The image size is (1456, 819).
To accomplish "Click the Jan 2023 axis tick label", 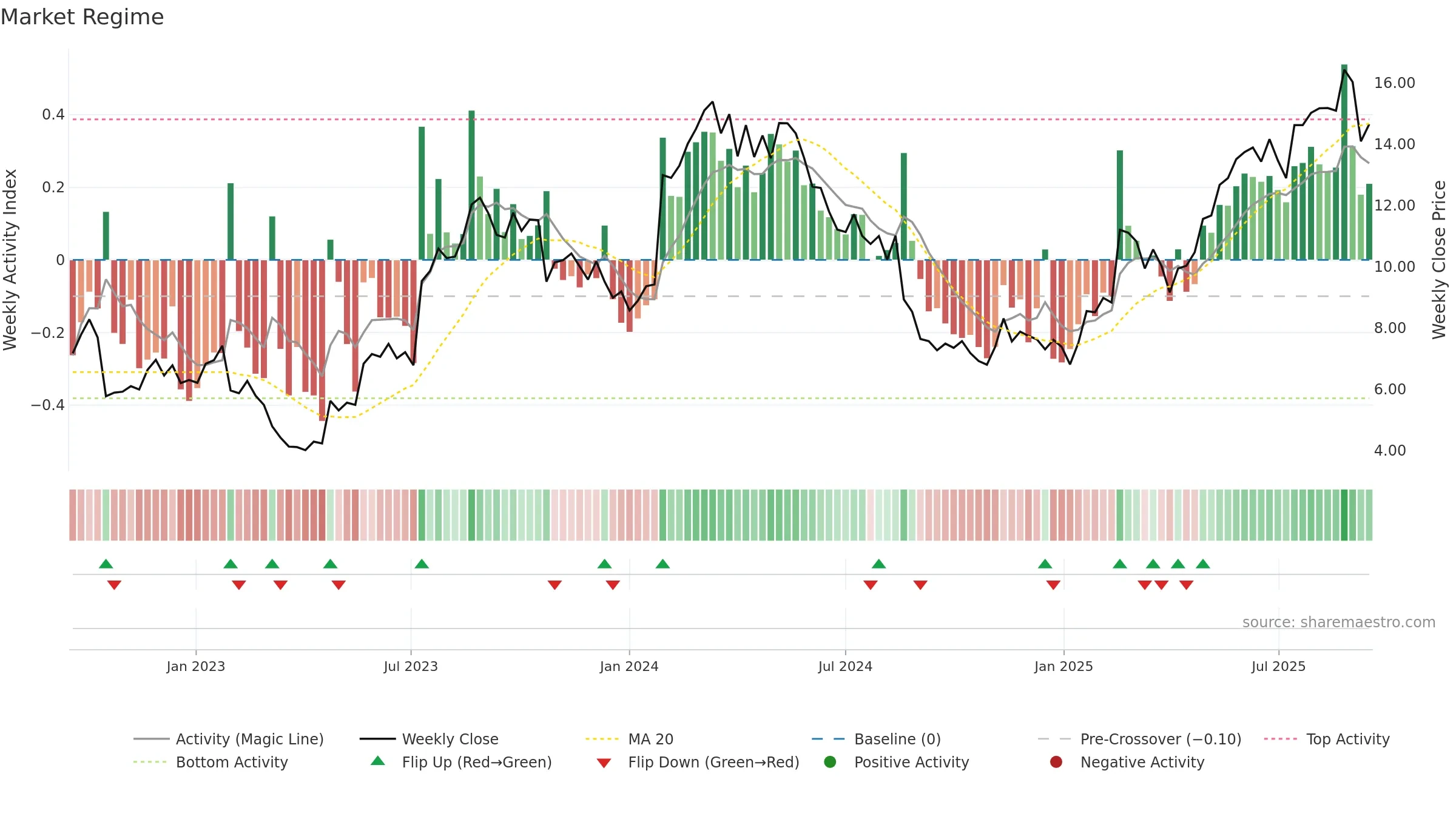I will 196,666.
